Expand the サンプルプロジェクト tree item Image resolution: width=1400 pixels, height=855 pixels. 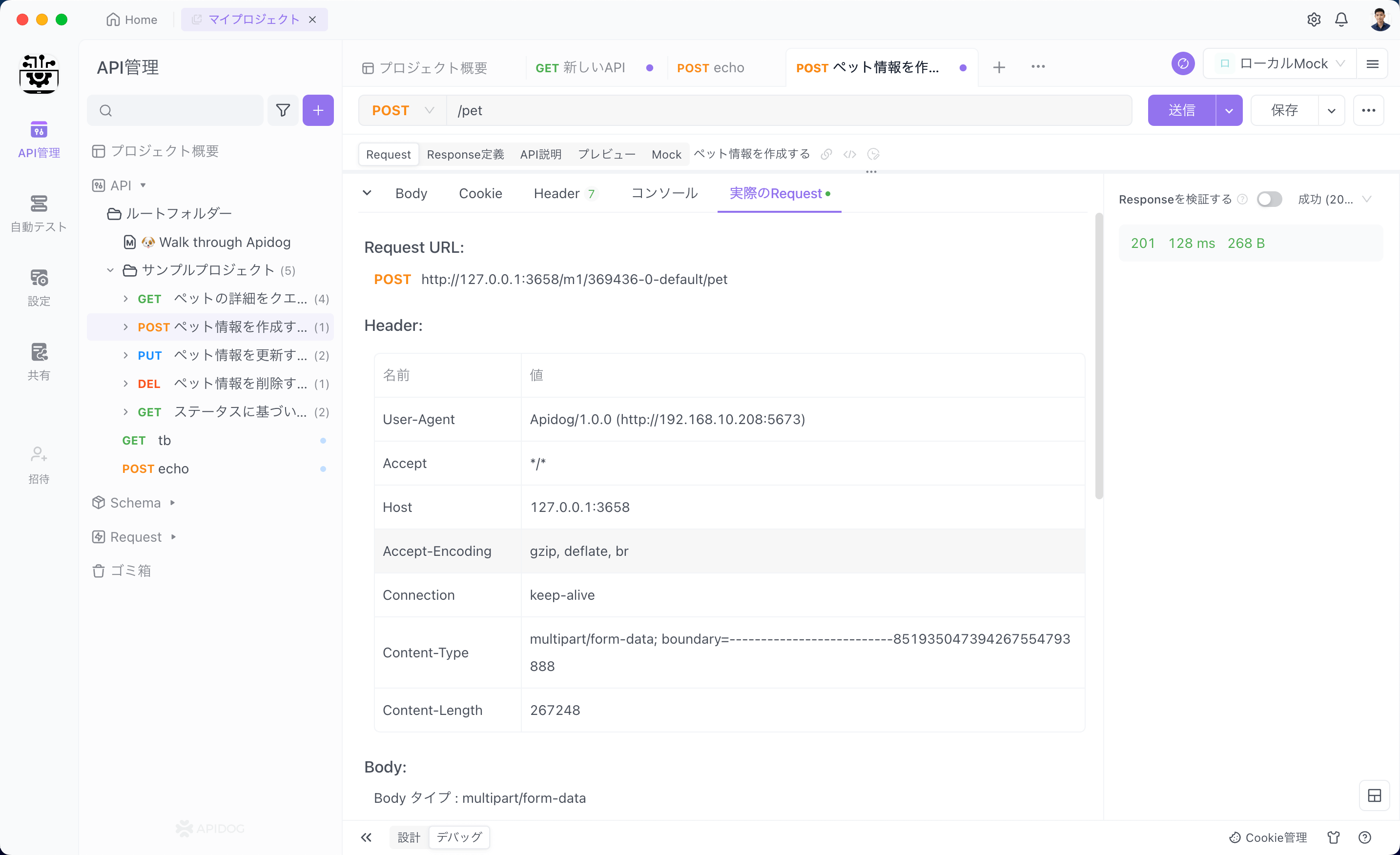(109, 270)
